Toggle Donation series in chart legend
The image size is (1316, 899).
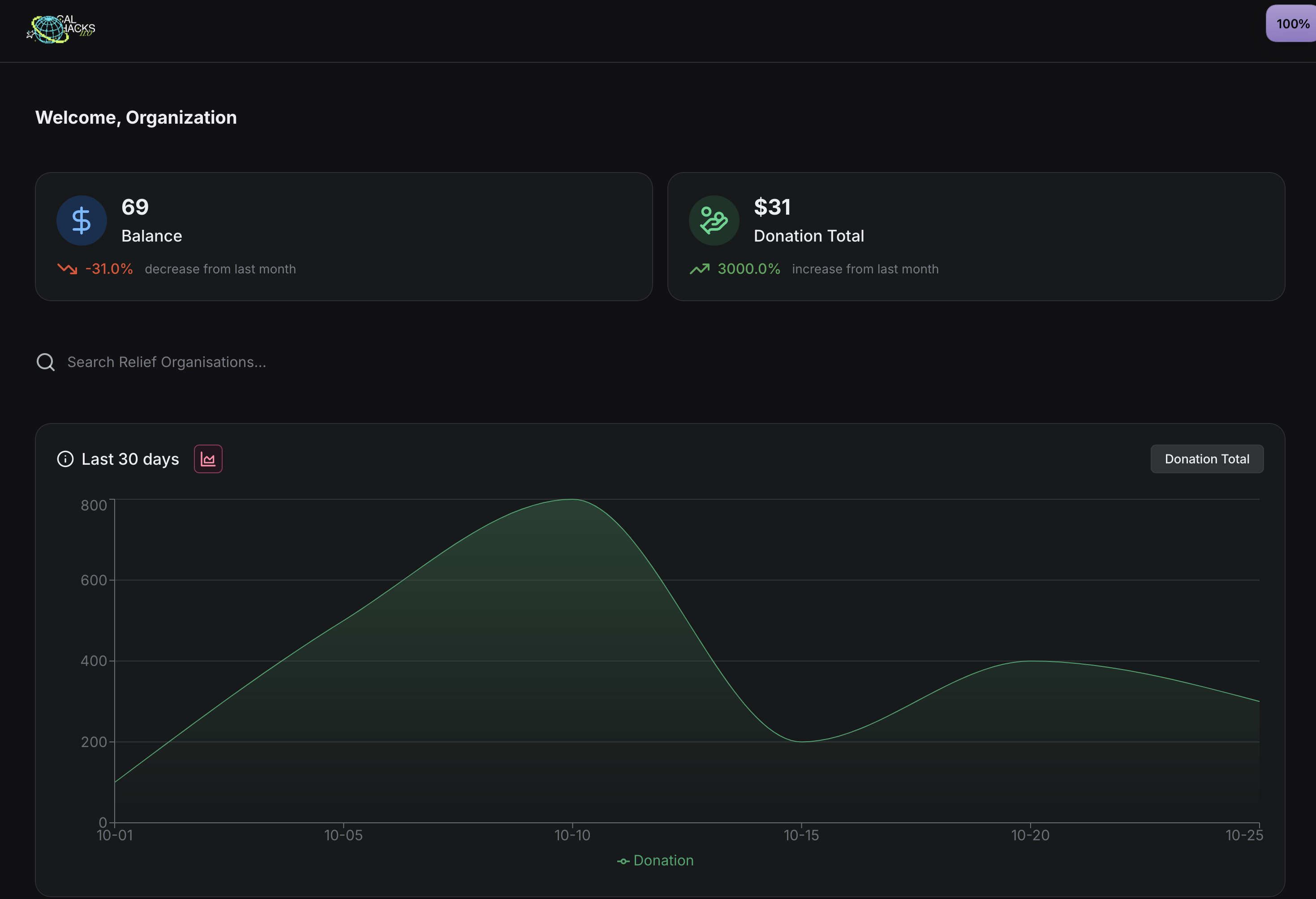pyautogui.click(x=655, y=860)
